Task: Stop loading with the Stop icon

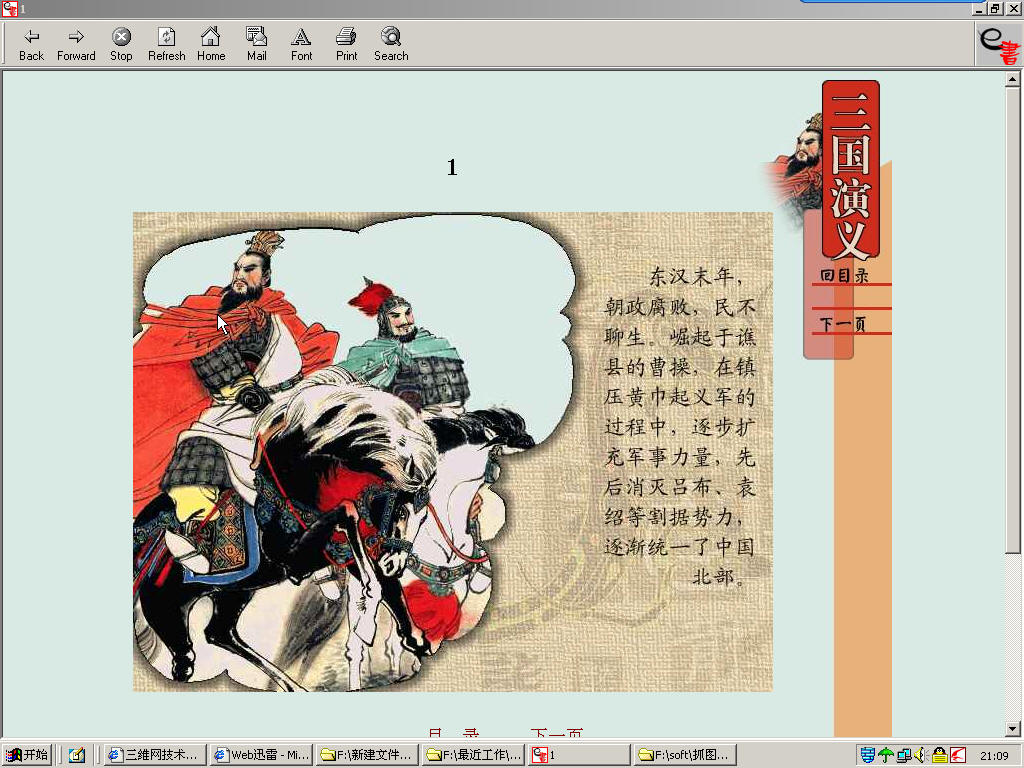Action: pos(121,44)
